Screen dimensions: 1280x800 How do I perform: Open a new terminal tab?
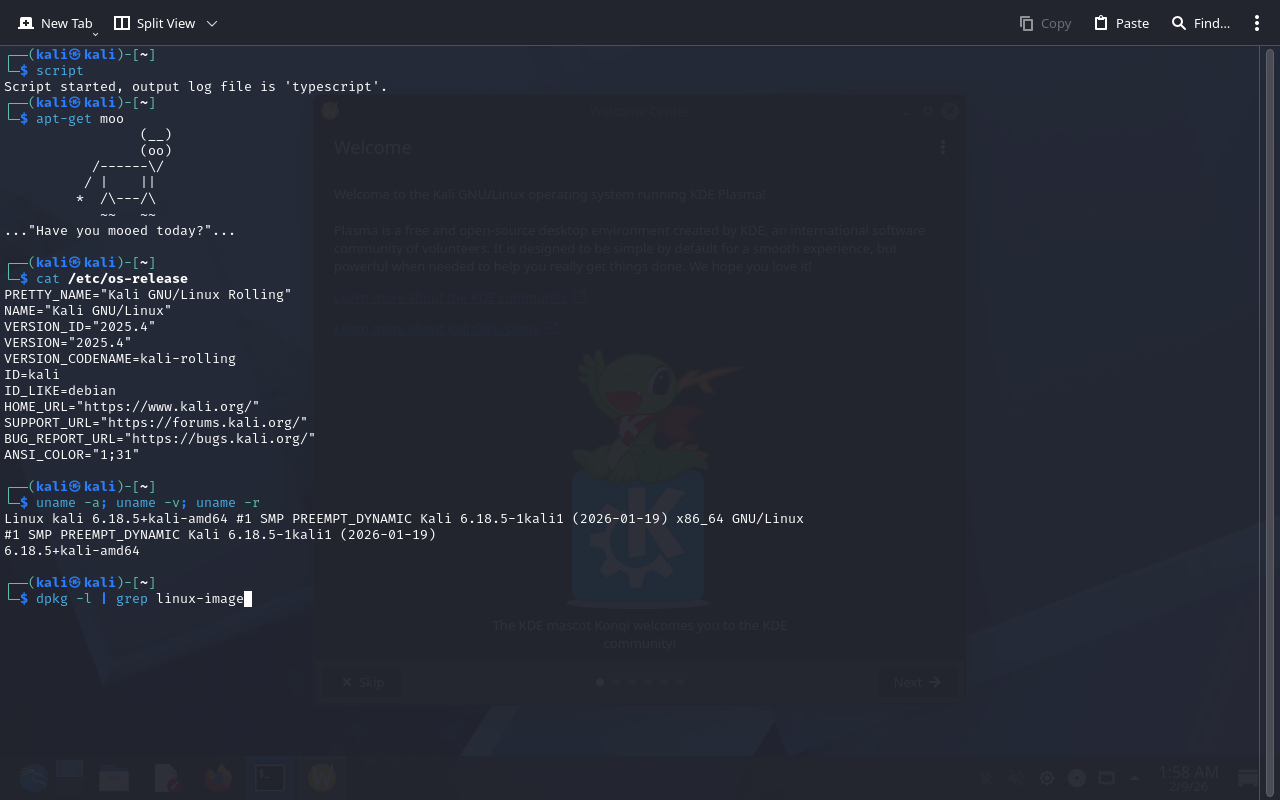[55, 23]
